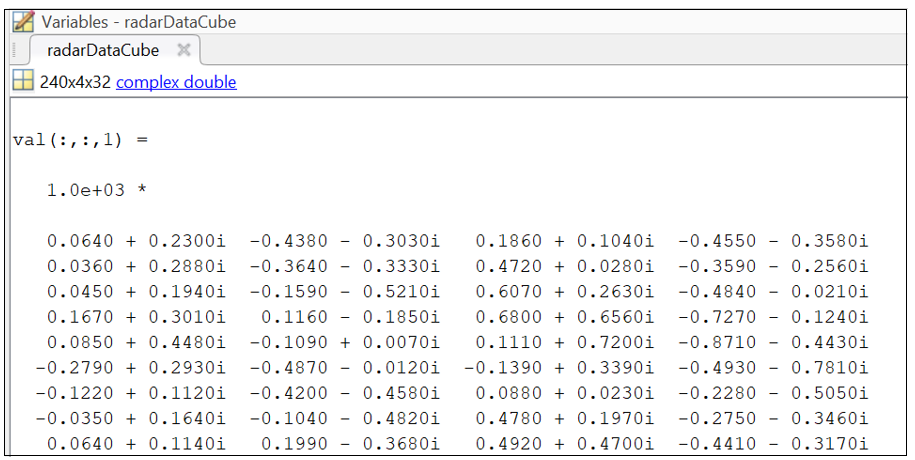Click the tab strip gripper handle

(14, 50)
